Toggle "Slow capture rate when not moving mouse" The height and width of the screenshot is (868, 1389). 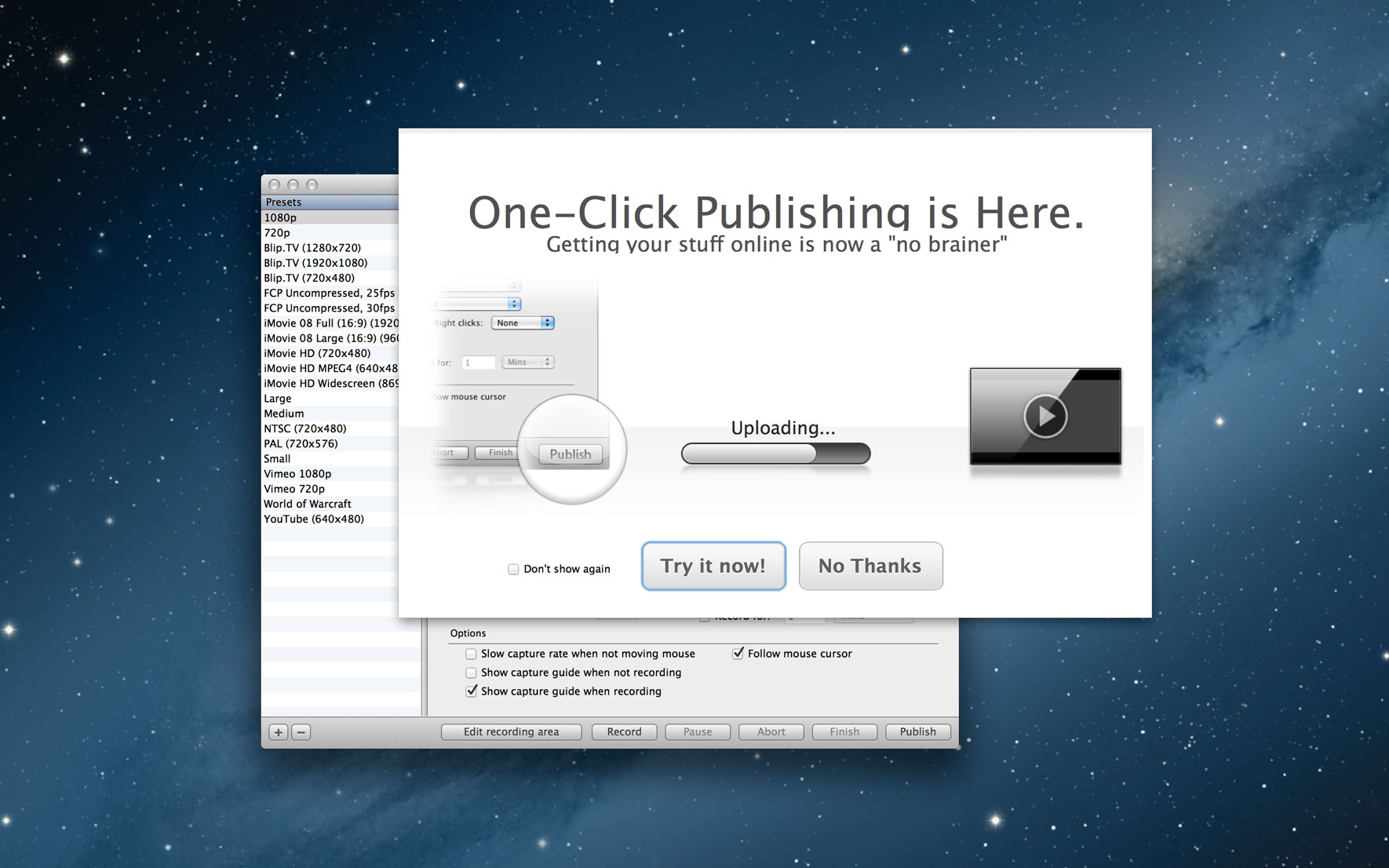[x=471, y=654]
